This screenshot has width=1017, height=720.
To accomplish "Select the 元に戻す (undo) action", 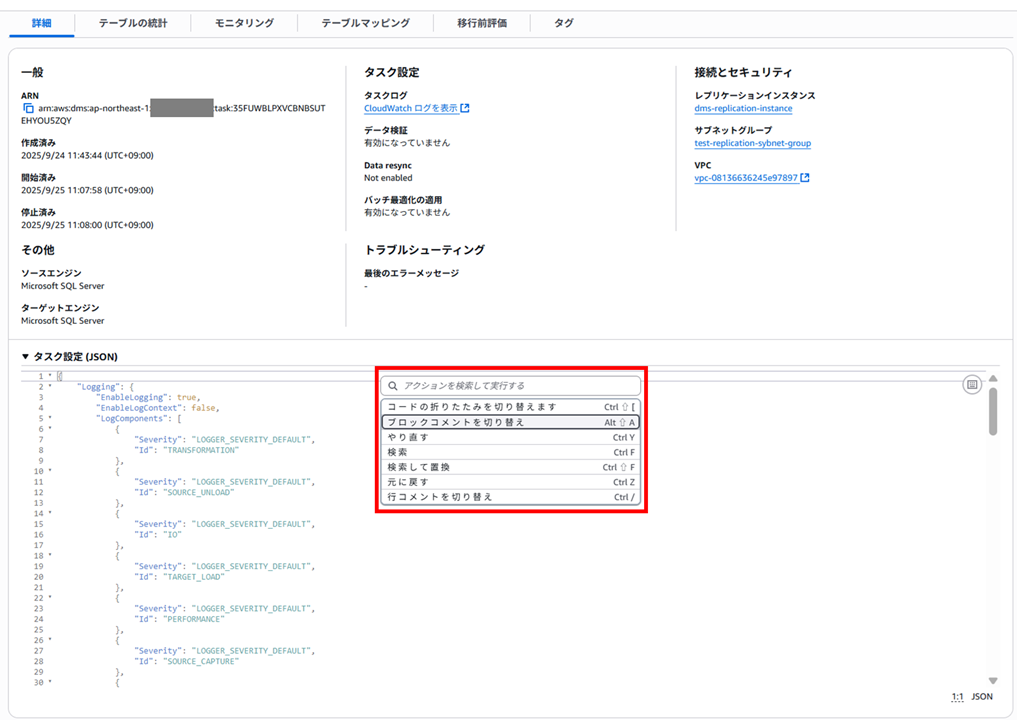I will (510, 482).
